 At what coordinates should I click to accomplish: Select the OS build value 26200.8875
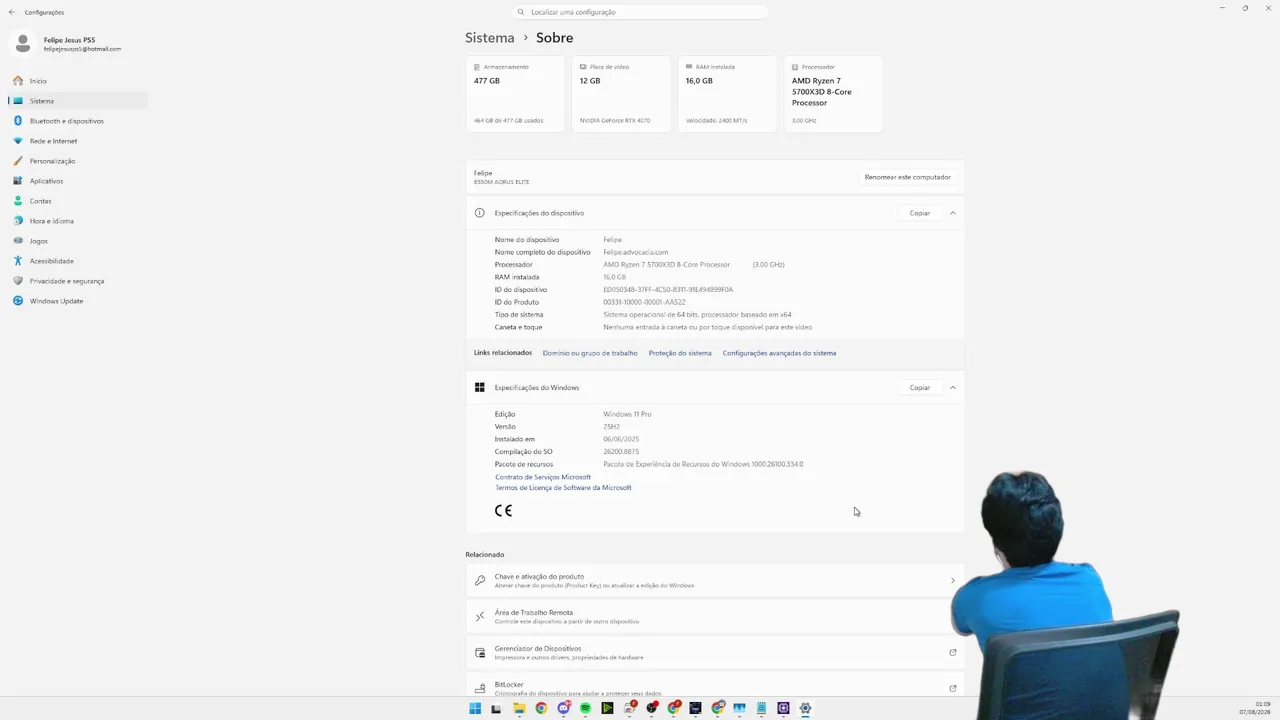coord(621,452)
